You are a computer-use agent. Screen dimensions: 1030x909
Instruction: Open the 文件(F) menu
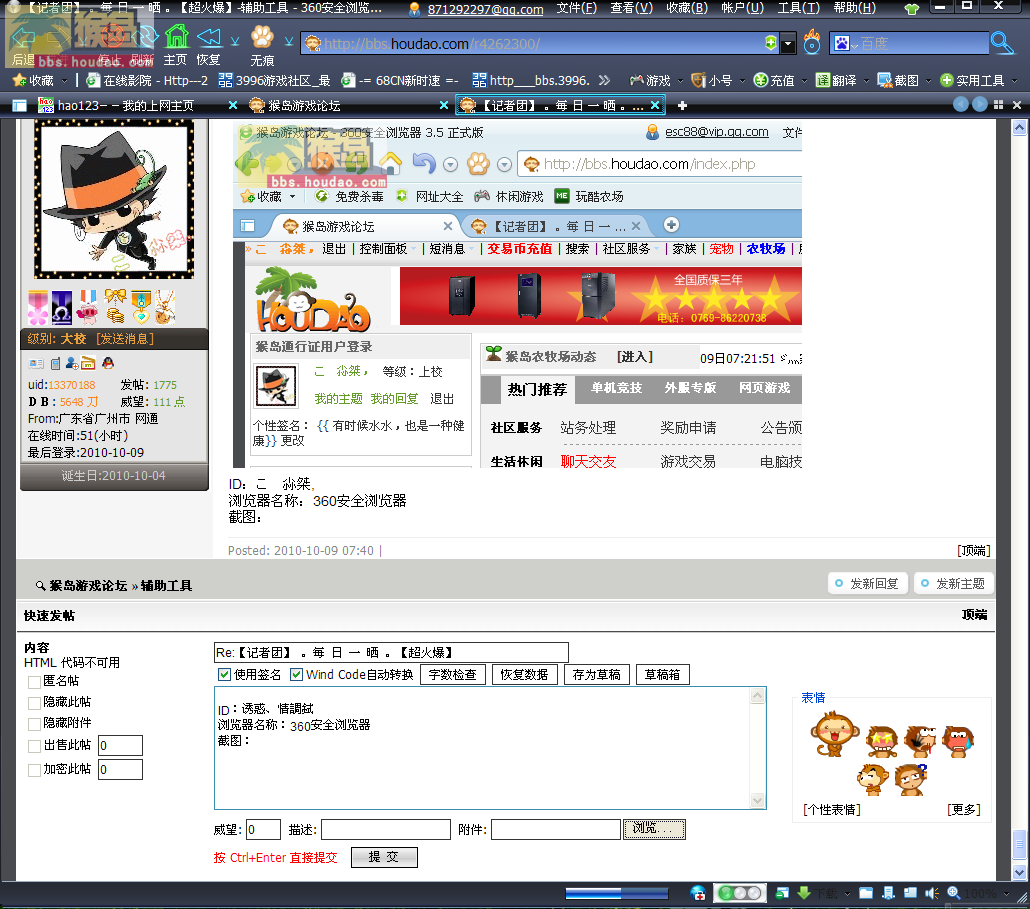coord(576,9)
